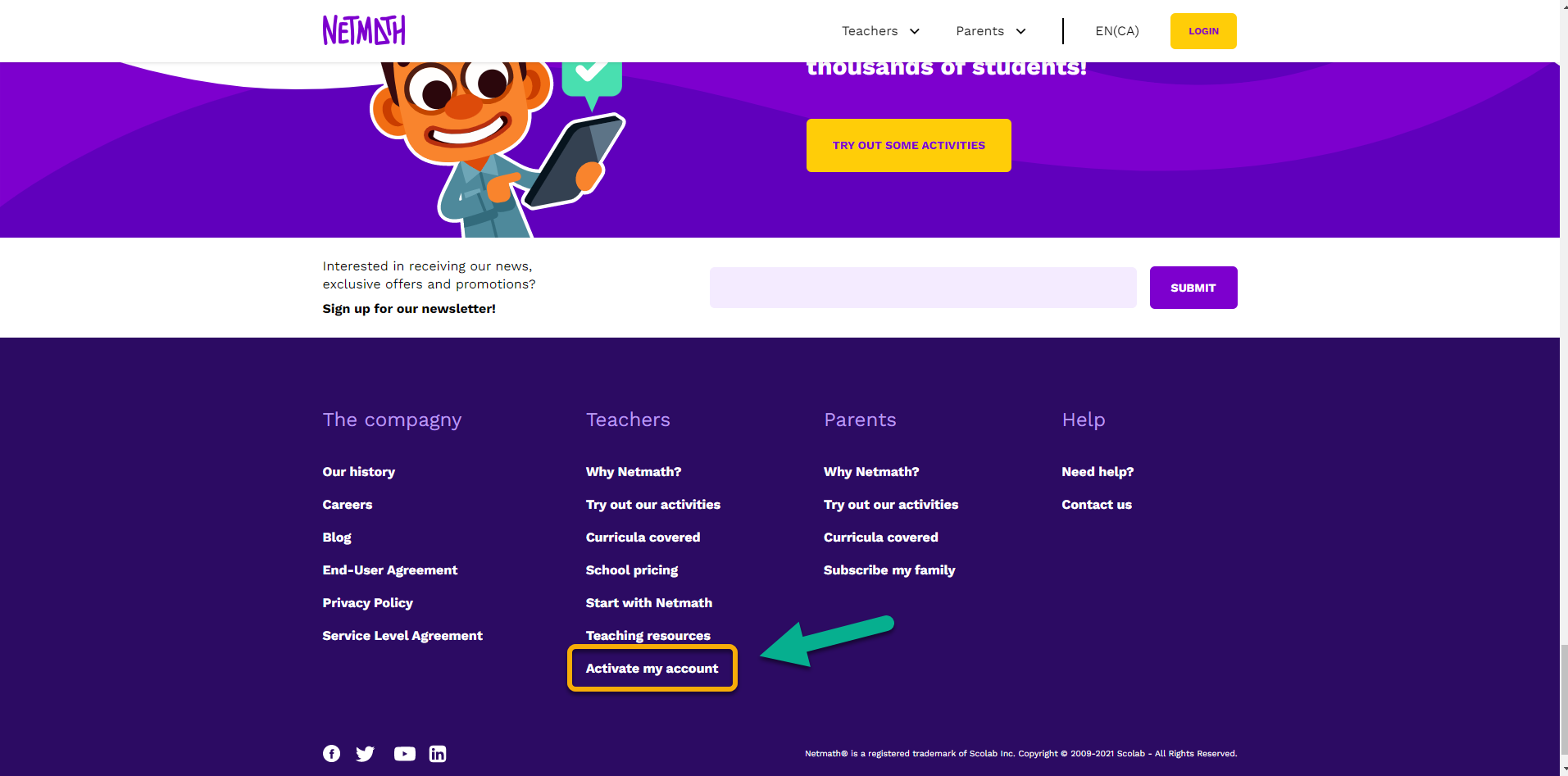
Task: Open the Netmath YouTube icon
Action: pyautogui.click(x=405, y=754)
